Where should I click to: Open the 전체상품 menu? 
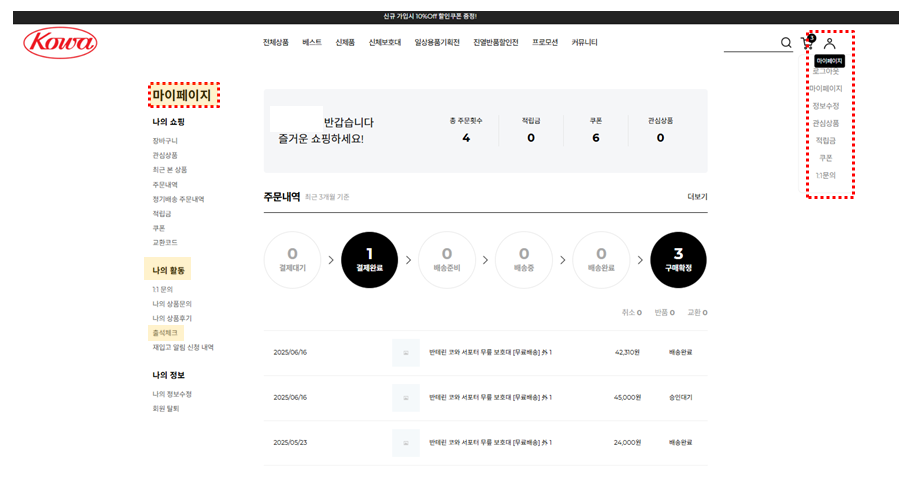pyautogui.click(x=276, y=43)
